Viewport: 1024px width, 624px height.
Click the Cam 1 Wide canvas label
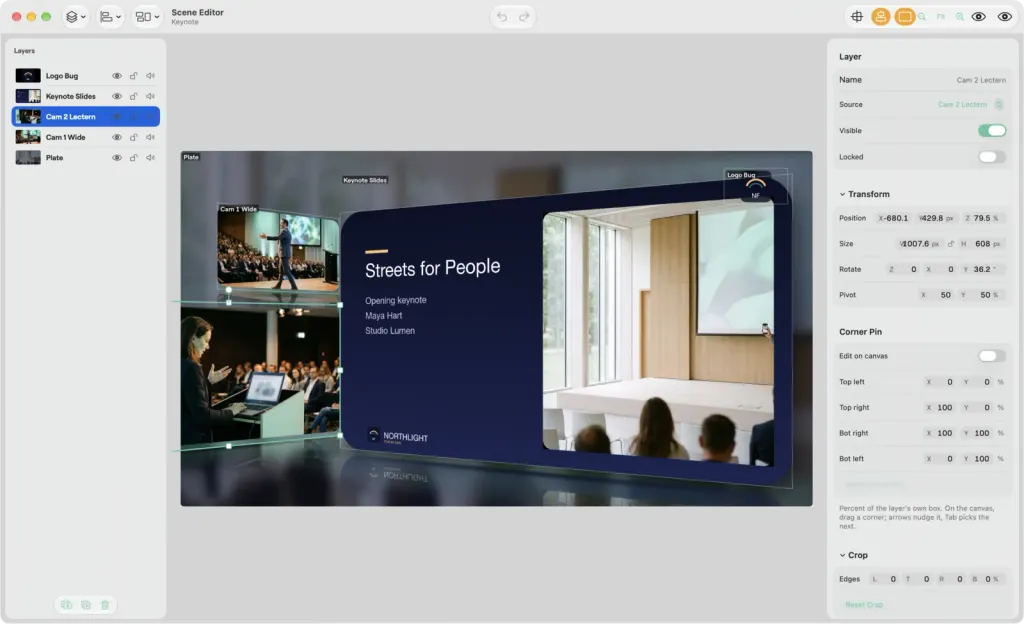238,209
